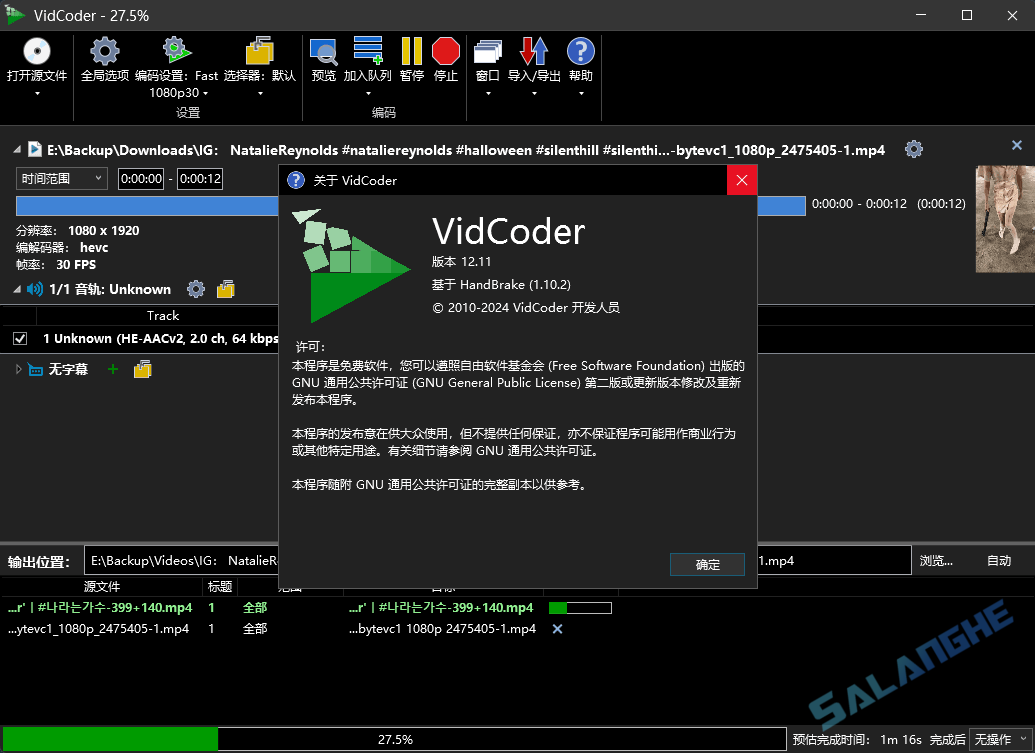Change the completion action in the 无操作 dropdown
This screenshot has height=753, width=1035.
(997, 739)
